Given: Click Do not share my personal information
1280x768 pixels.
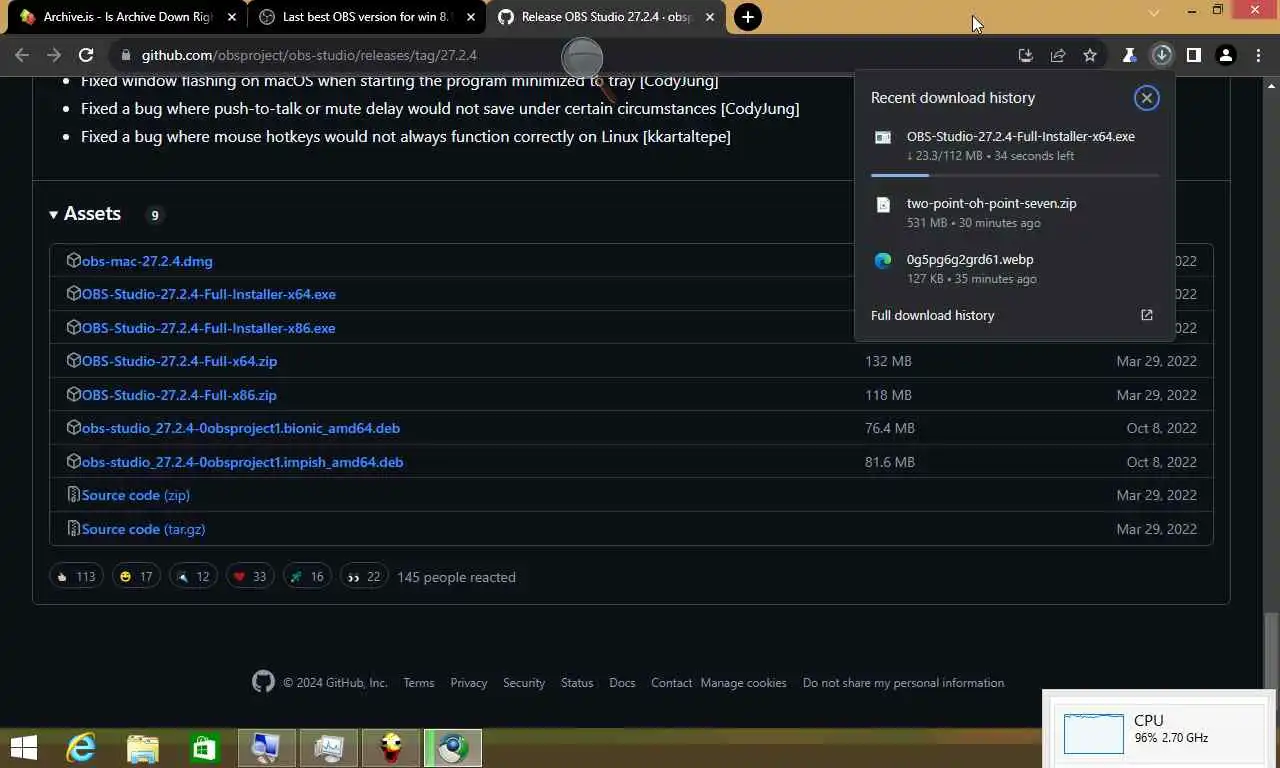Looking at the screenshot, I should 903,683.
